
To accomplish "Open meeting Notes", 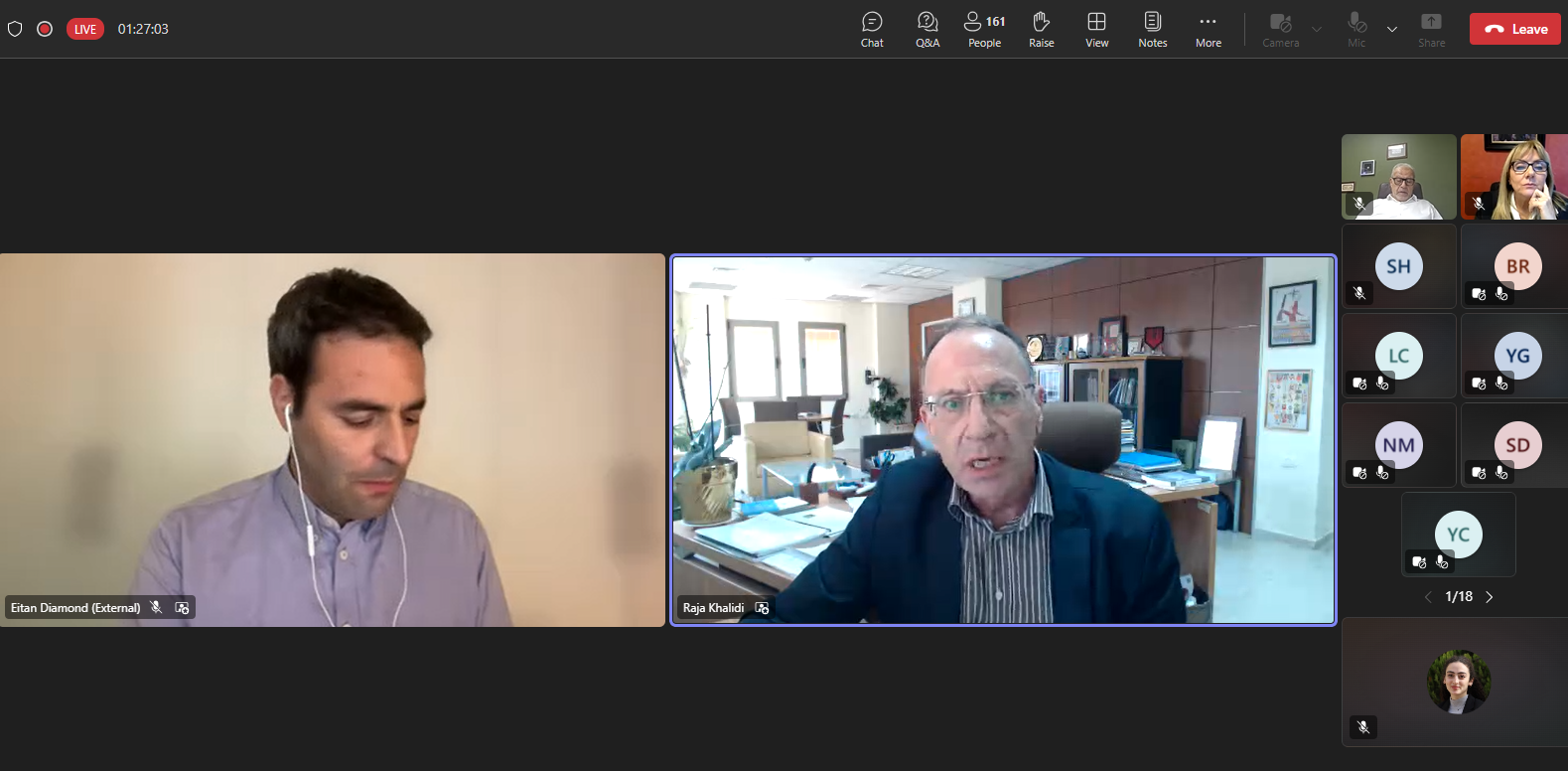I will point(1152,29).
